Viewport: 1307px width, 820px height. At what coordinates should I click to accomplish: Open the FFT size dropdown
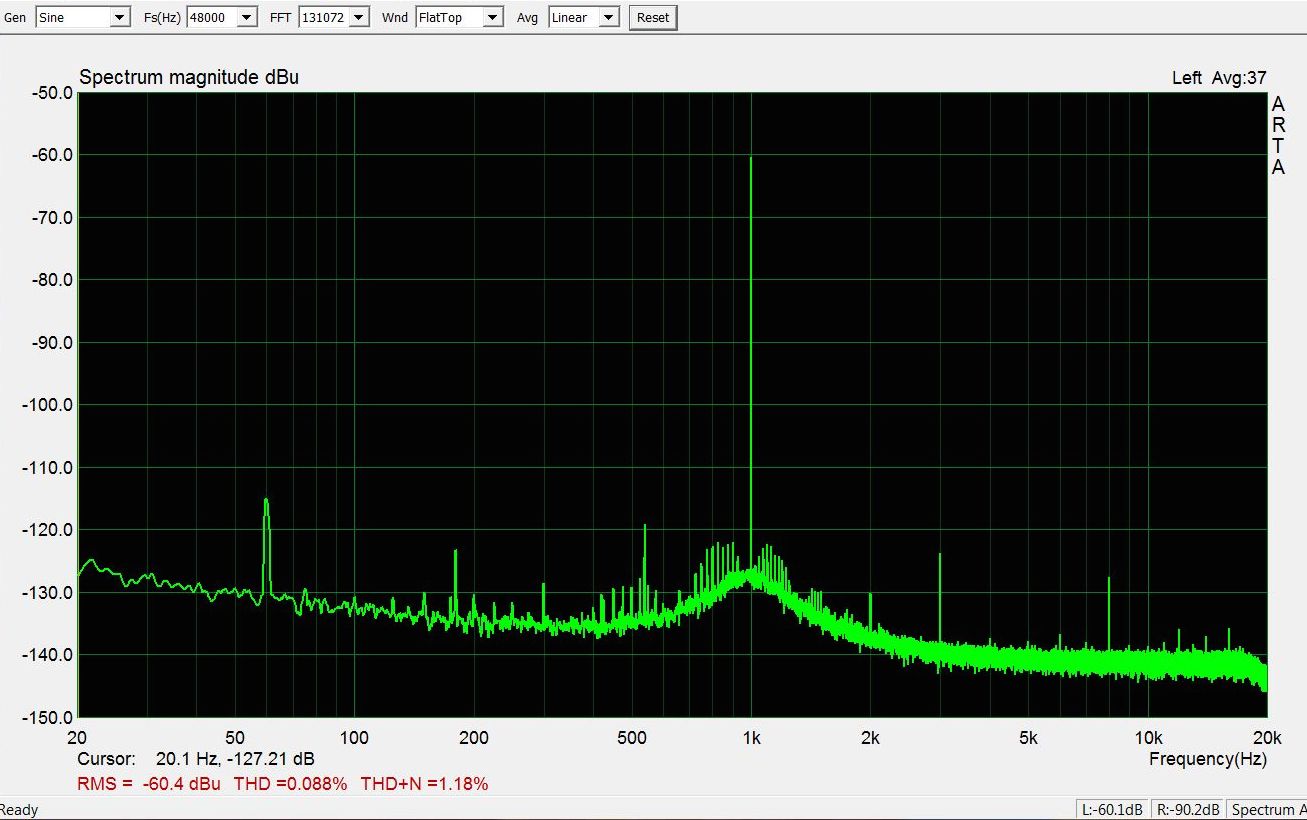coord(334,17)
